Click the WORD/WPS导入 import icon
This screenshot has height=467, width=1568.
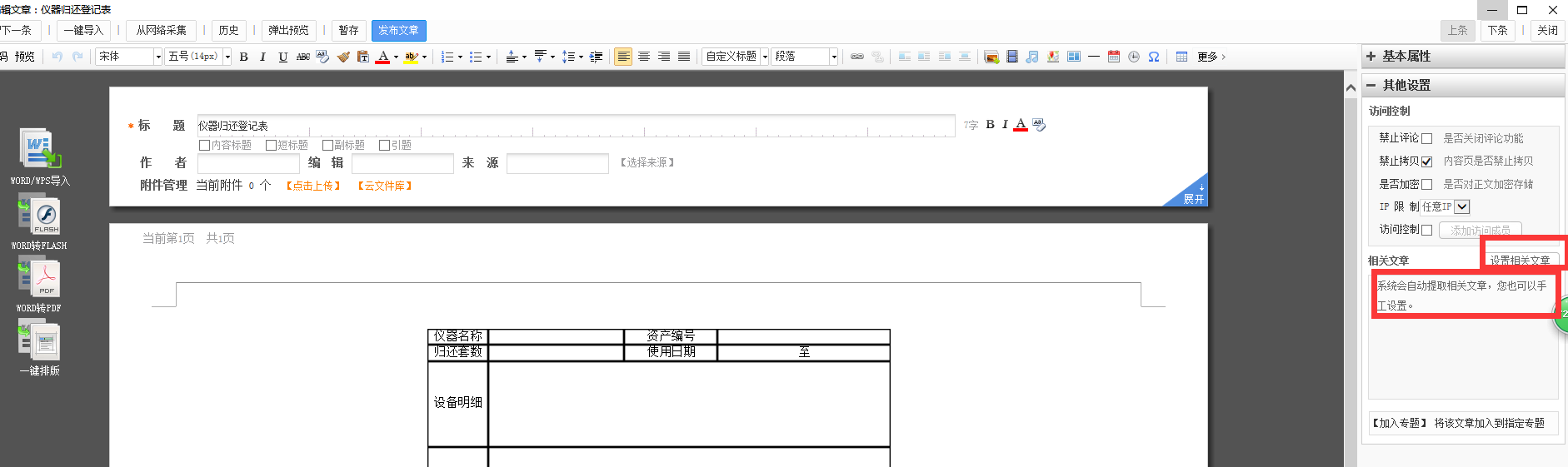click(x=39, y=150)
